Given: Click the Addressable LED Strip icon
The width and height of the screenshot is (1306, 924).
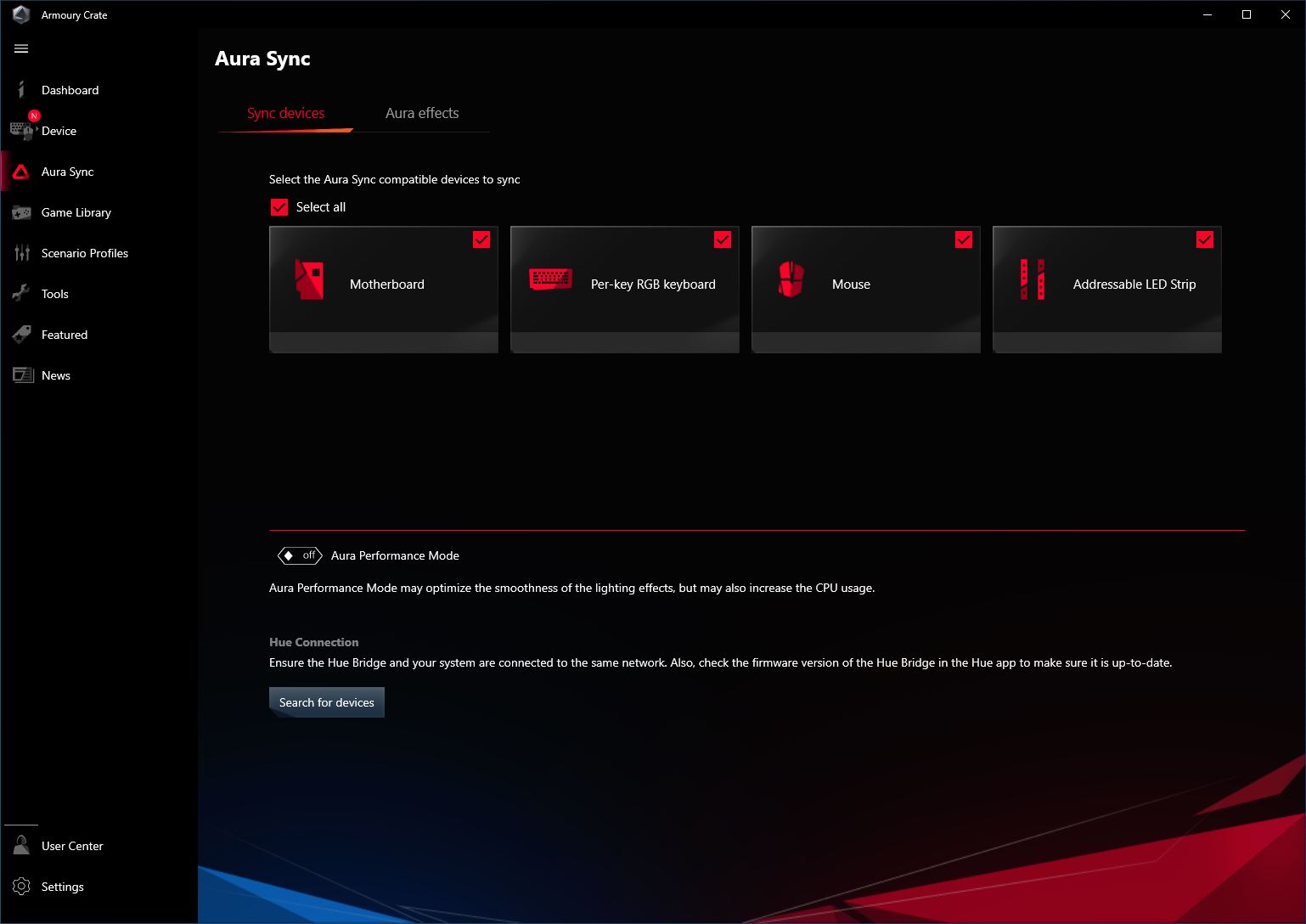Looking at the screenshot, I should [x=1033, y=279].
